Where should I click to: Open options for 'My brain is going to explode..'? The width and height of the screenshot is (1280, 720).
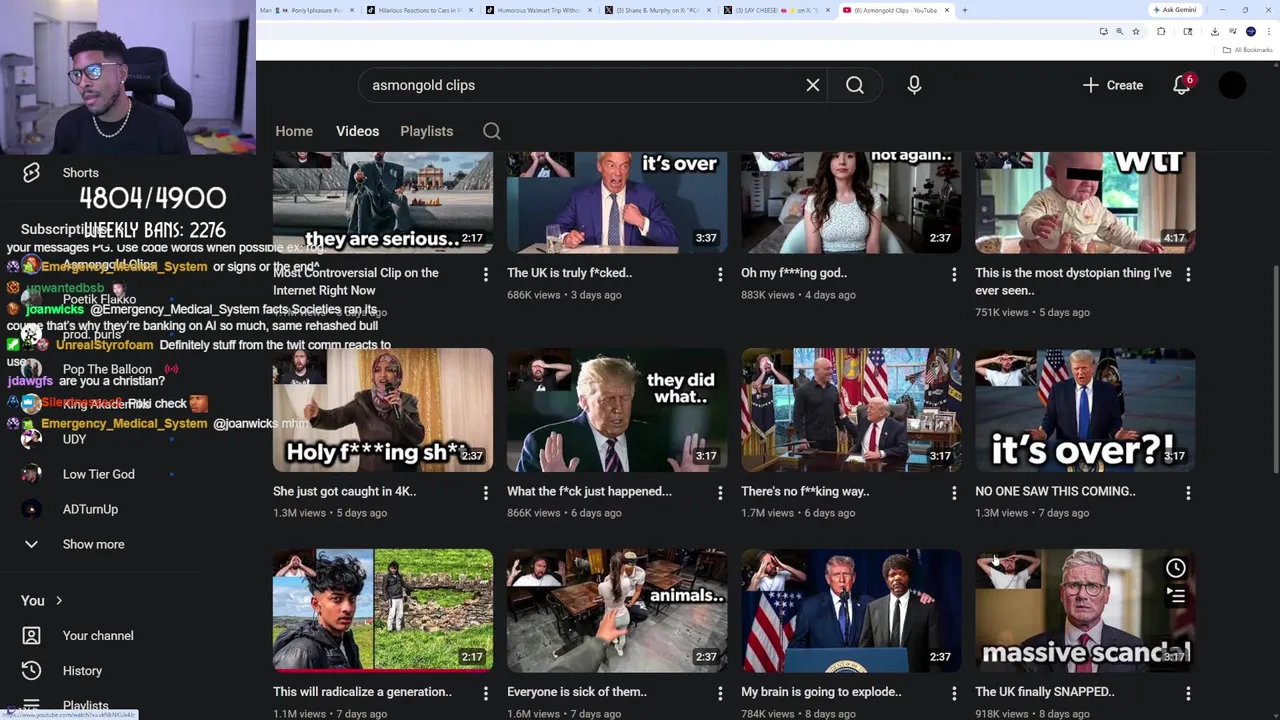click(954, 693)
